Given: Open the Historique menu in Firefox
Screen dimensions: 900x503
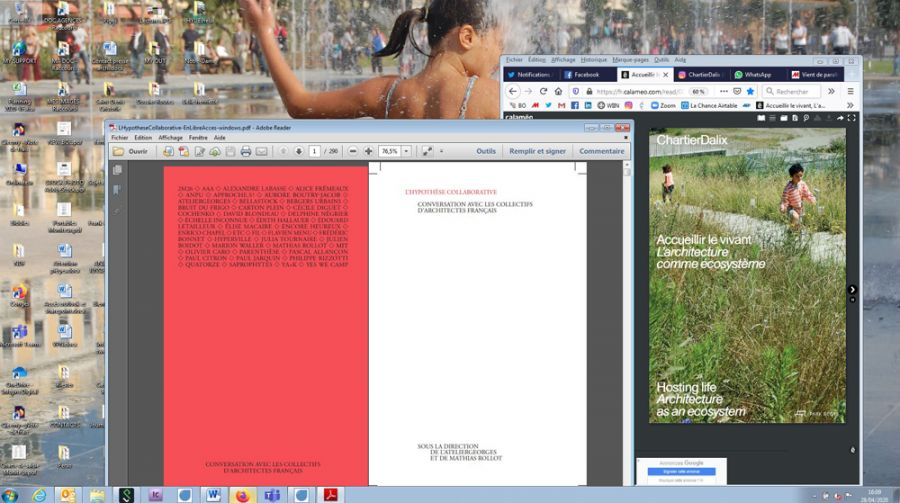Looking at the screenshot, I should [x=593, y=60].
